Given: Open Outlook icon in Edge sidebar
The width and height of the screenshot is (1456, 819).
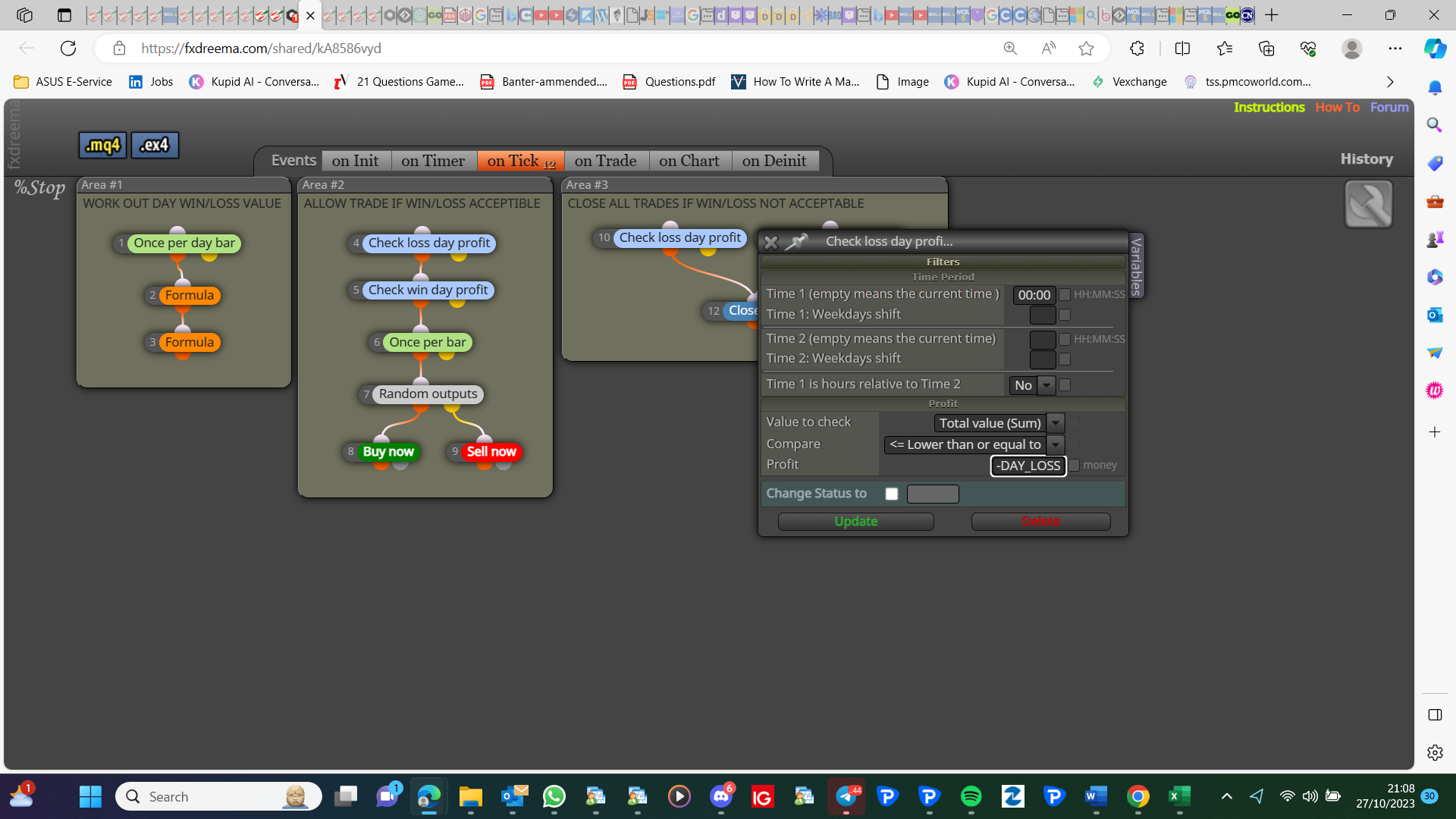Looking at the screenshot, I should (x=1434, y=315).
